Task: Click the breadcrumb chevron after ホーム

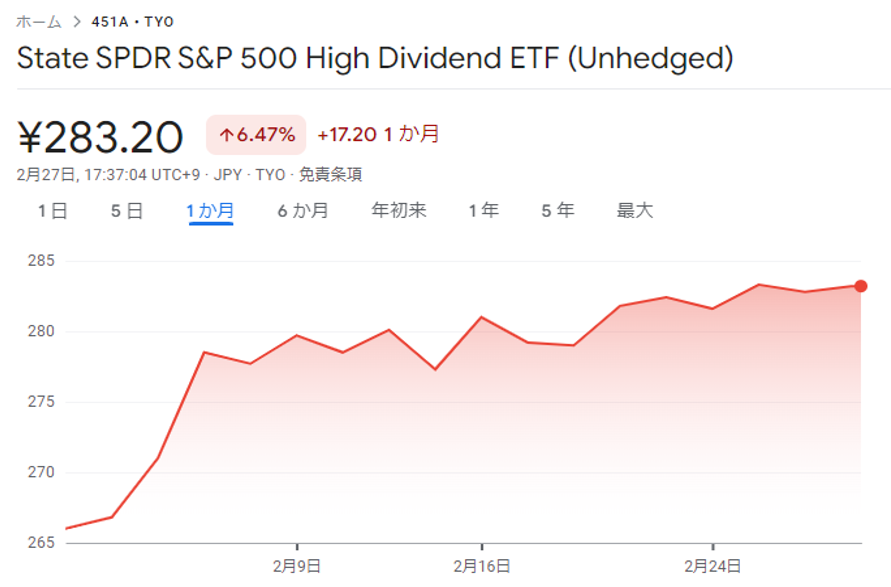Action: (76, 21)
